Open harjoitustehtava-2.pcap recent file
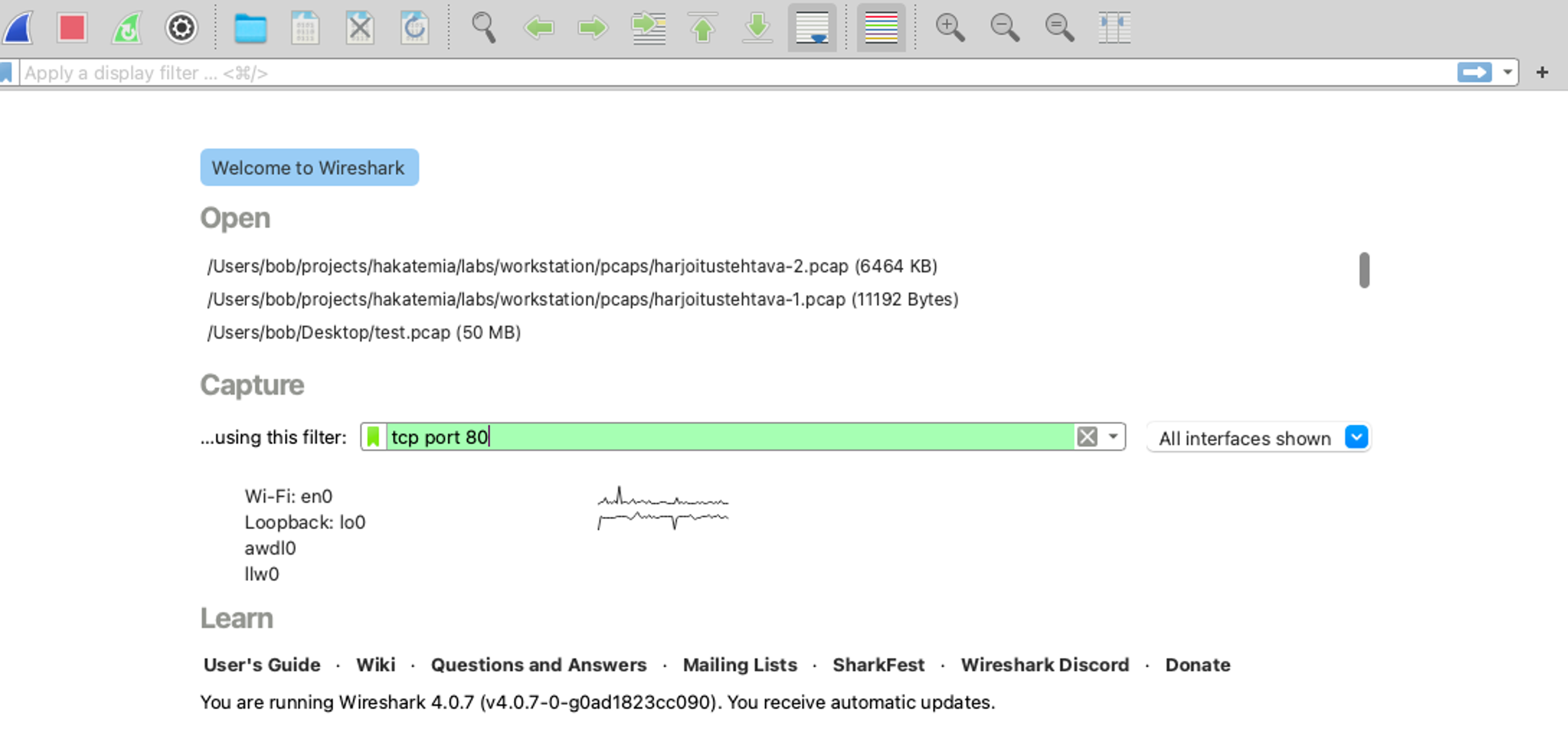 tap(572, 266)
